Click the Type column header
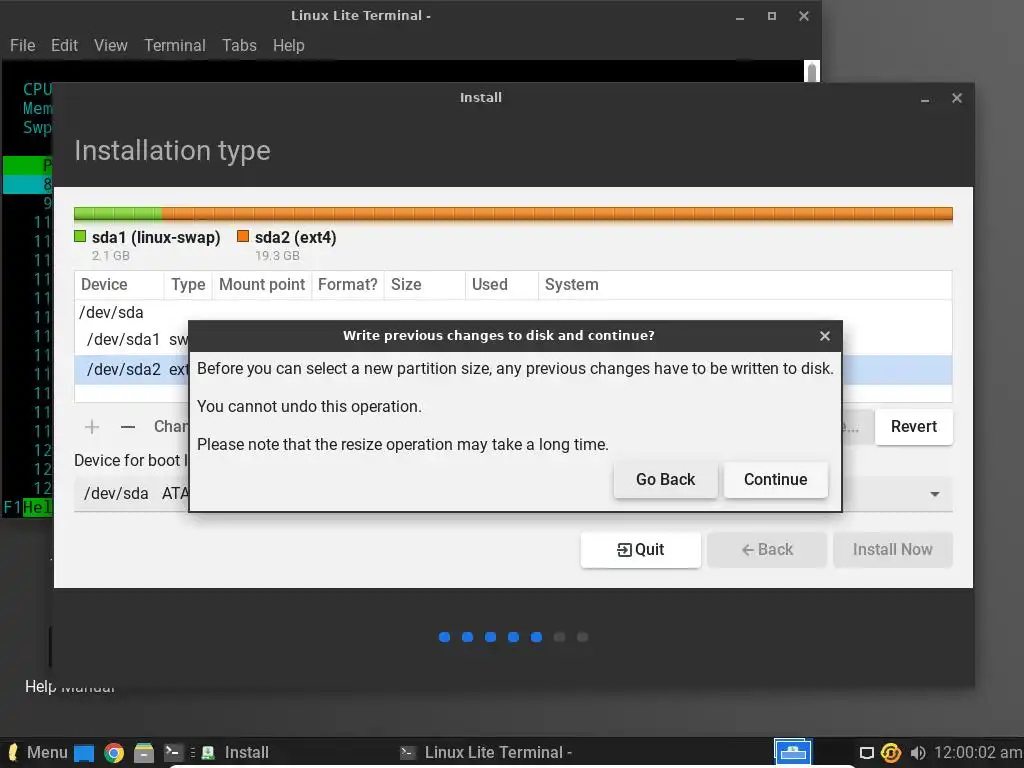 pos(187,285)
